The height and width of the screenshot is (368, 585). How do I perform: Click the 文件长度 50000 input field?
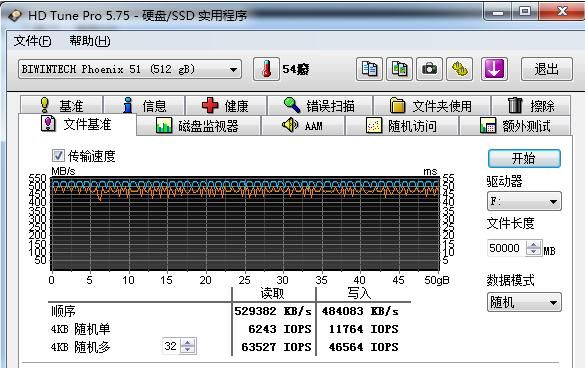tap(507, 248)
